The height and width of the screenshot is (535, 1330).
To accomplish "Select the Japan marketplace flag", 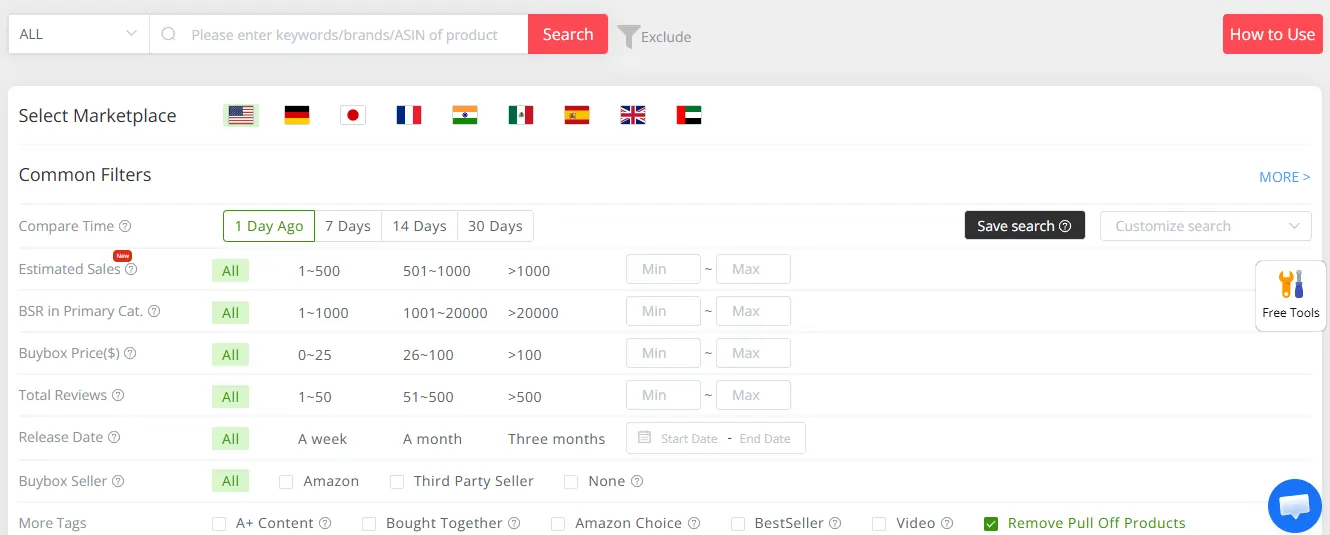I will [x=353, y=115].
